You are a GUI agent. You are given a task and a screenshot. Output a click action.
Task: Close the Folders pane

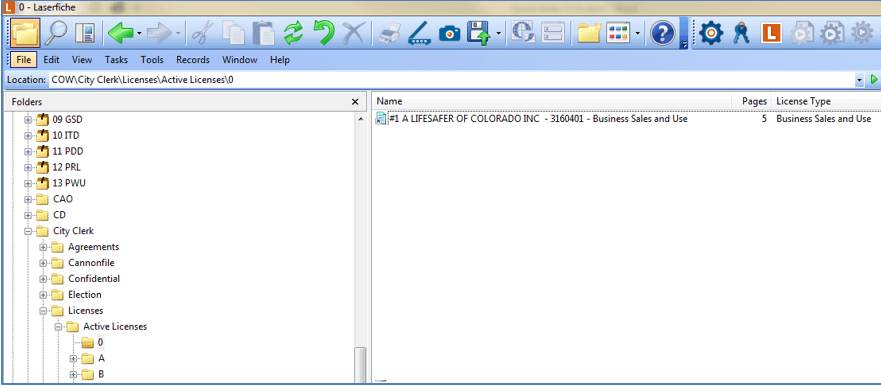pos(355,102)
